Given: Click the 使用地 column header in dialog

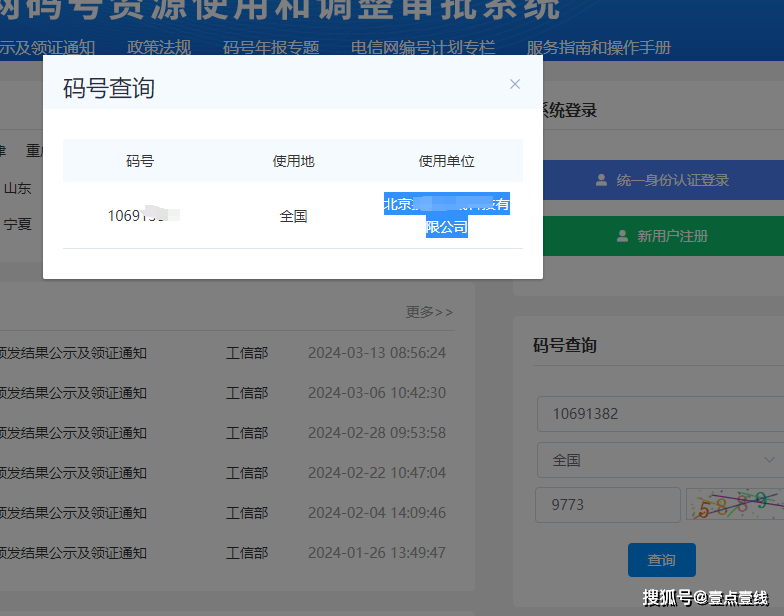Looking at the screenshot, I should coord(293,161).
